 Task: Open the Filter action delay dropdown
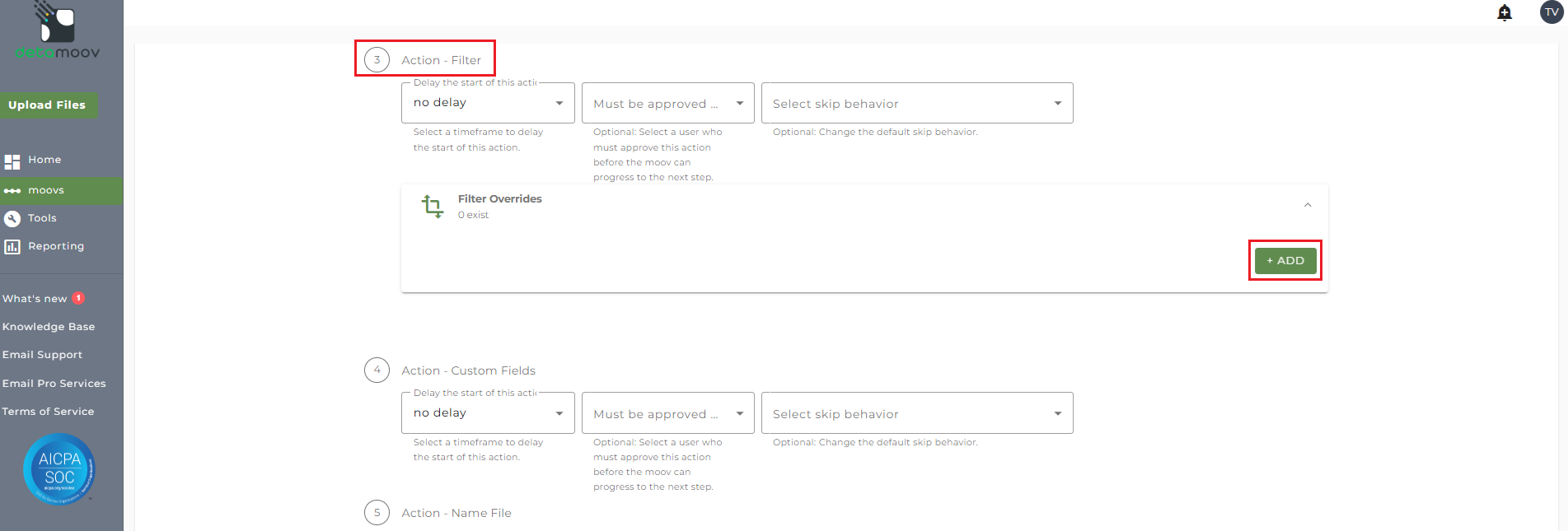(x=488, y=103)
